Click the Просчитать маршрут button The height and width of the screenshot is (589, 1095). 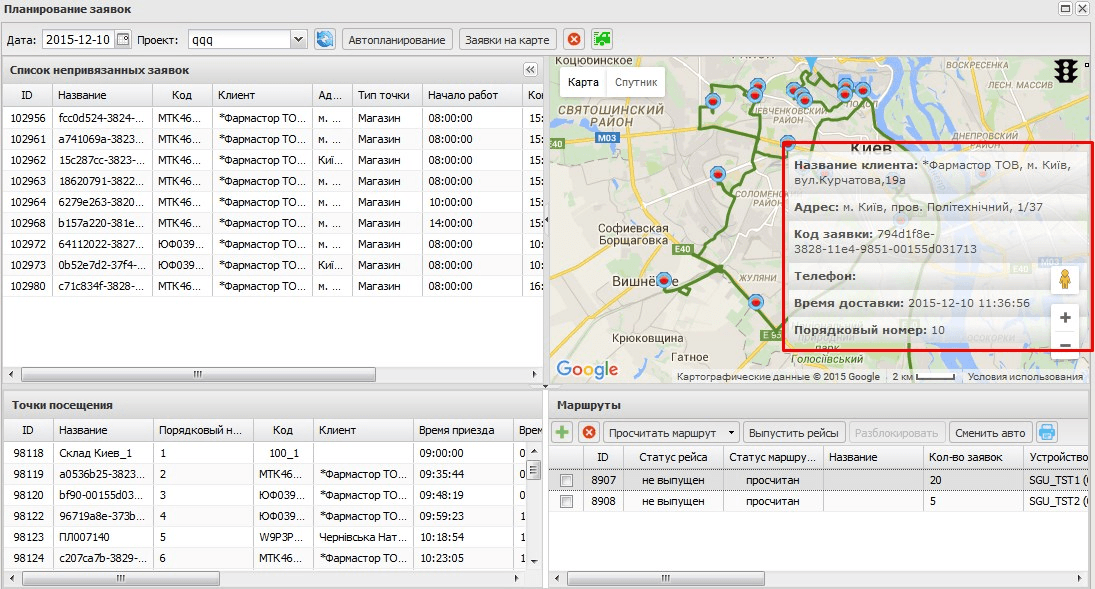click(663, 432)
